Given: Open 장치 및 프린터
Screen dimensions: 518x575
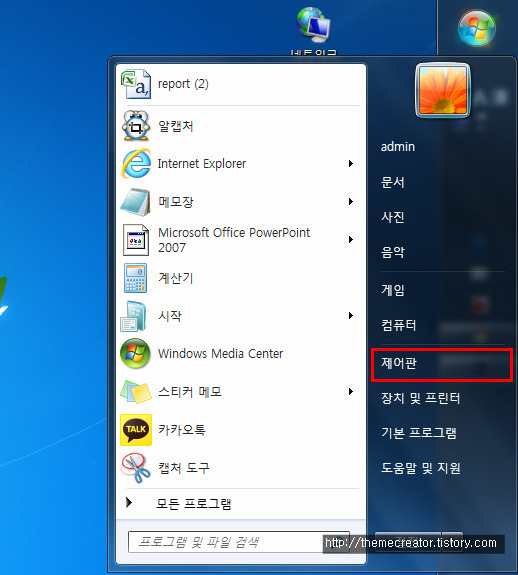Looking at the screenshot, I should coord(420,398).
